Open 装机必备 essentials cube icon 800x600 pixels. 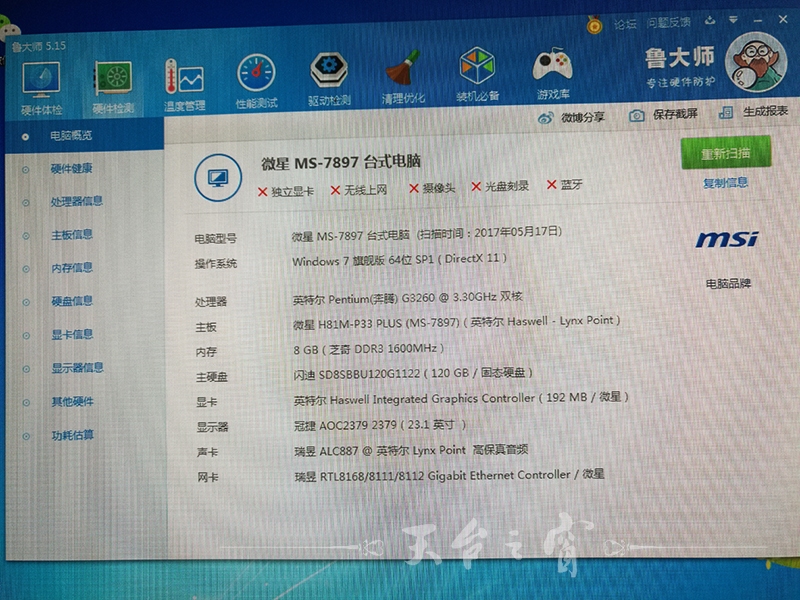click(477, 74)
